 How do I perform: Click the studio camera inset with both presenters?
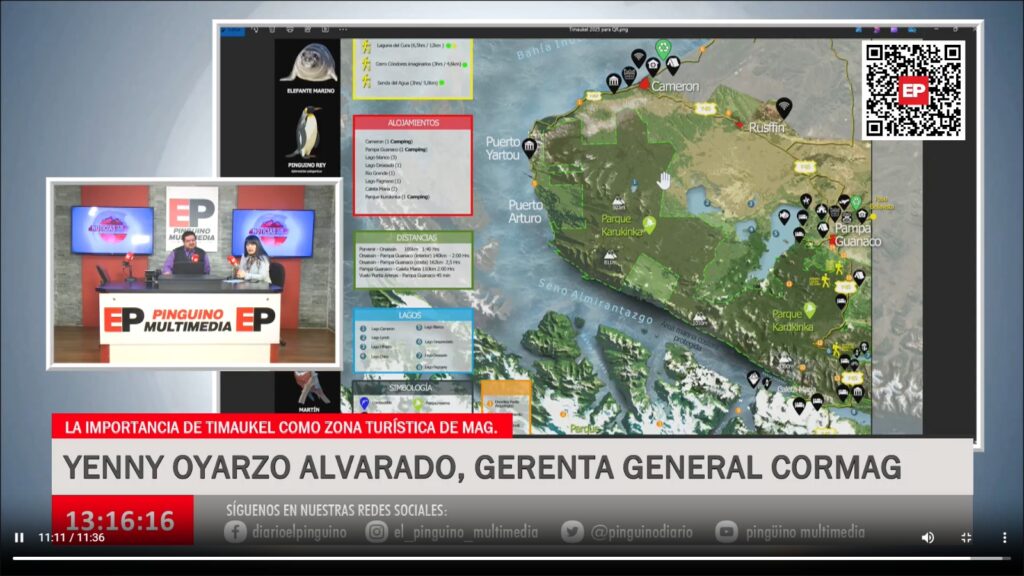click(x=194, y=273)
